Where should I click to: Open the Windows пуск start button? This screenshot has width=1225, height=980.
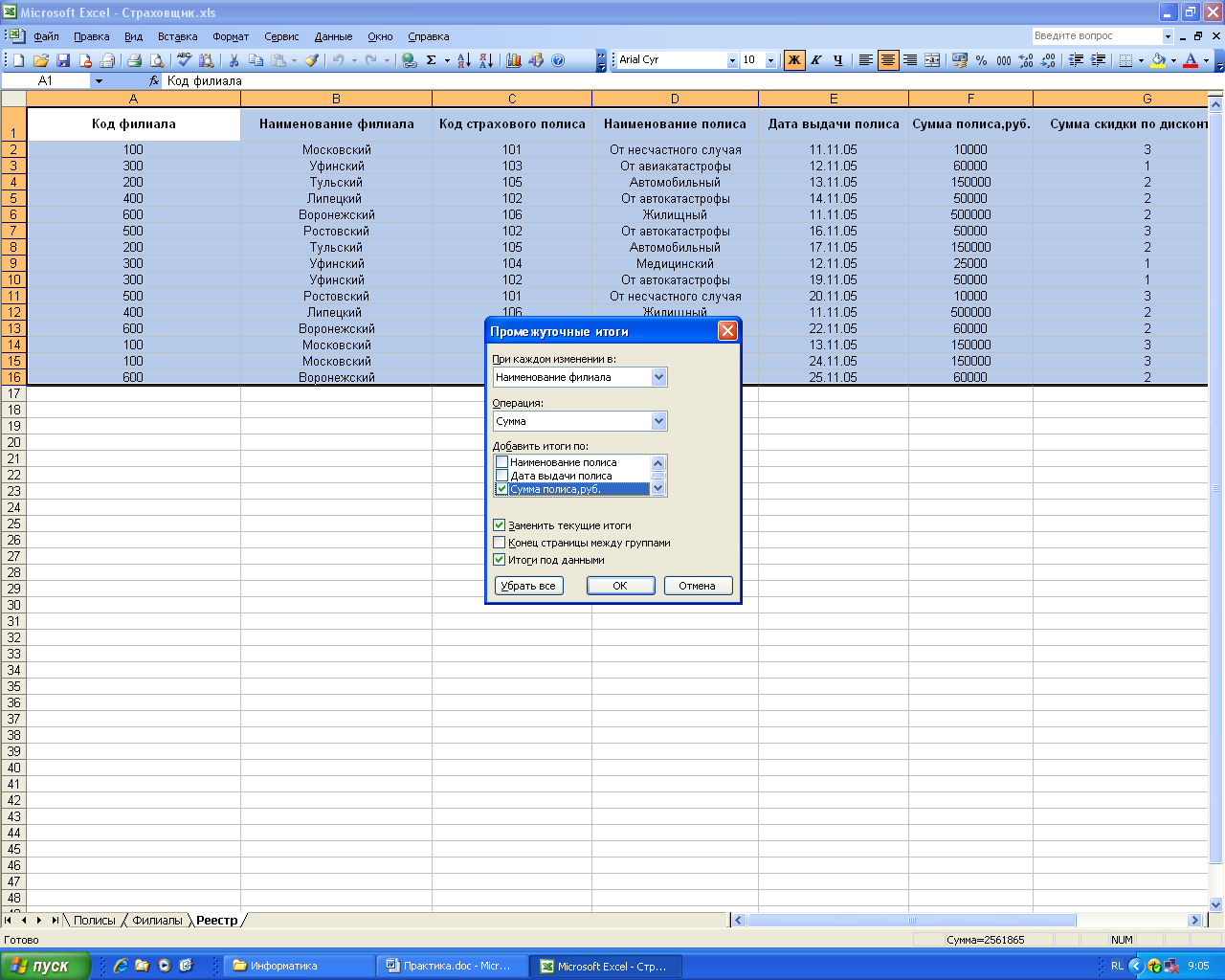coord(45,966)
